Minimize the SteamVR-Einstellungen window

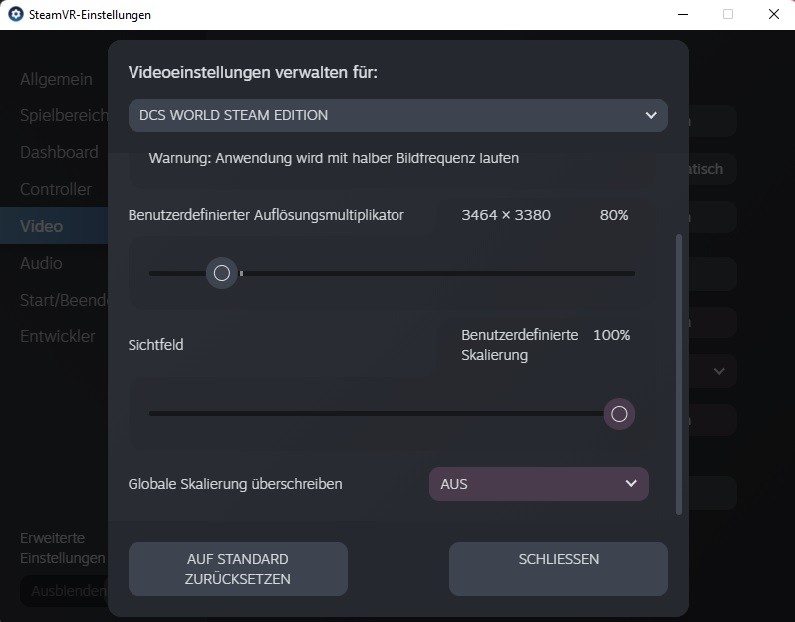click(x=683, y=14)
